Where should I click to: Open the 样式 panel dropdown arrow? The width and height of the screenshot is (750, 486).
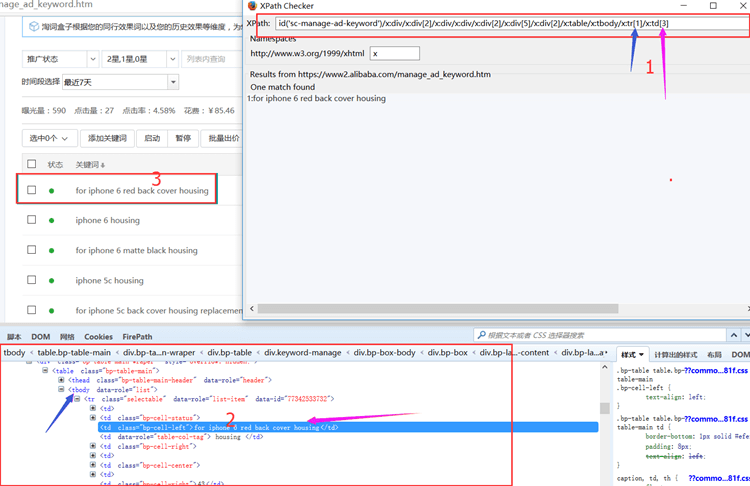point(641,355)
